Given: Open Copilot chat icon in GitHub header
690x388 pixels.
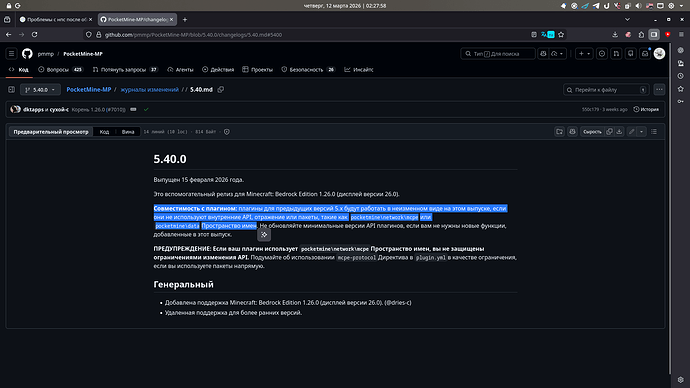Looking at the screenshot, I should click(x=543, y=54).
